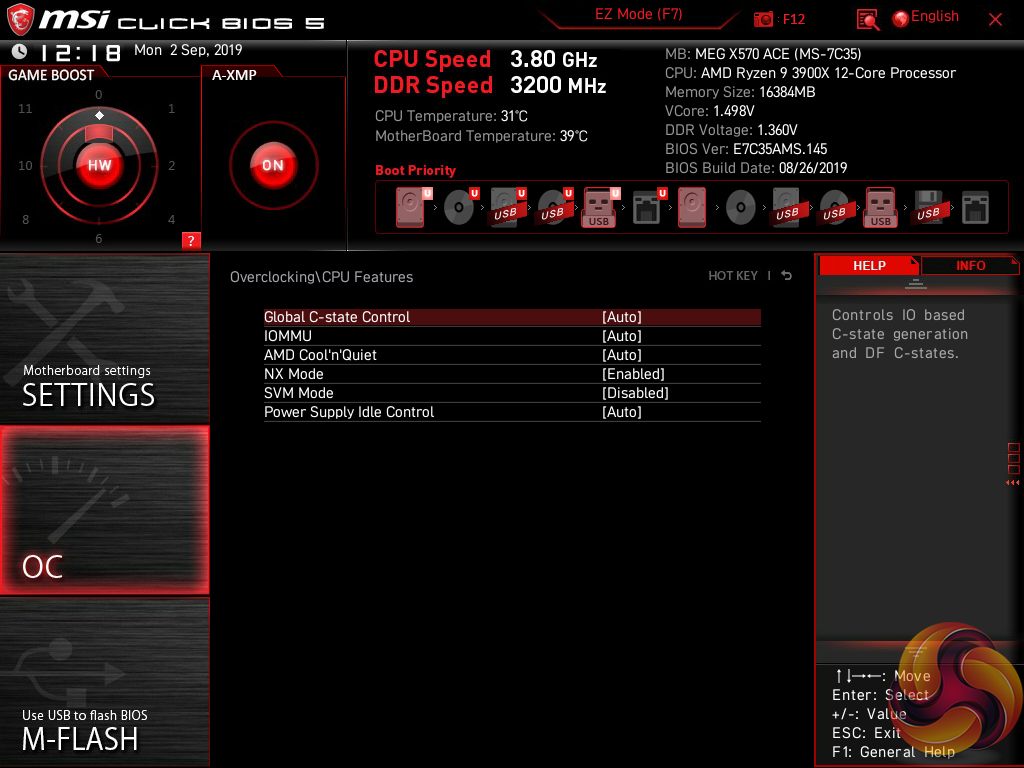The image size is (1024, 768).
Task: Open the English language globe selector
Action: coord(926,18)
